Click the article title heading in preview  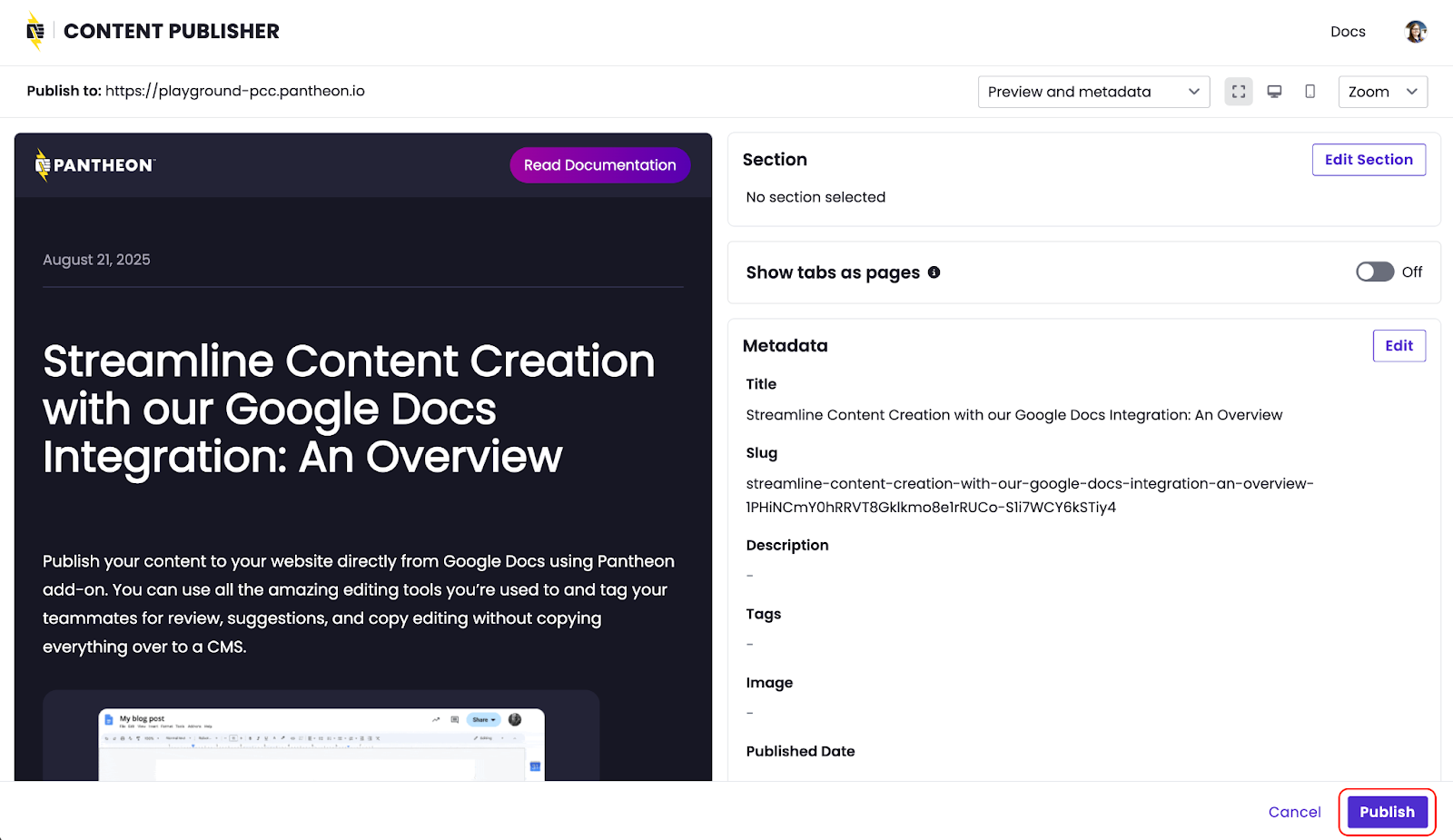click(x=348, y=409)
